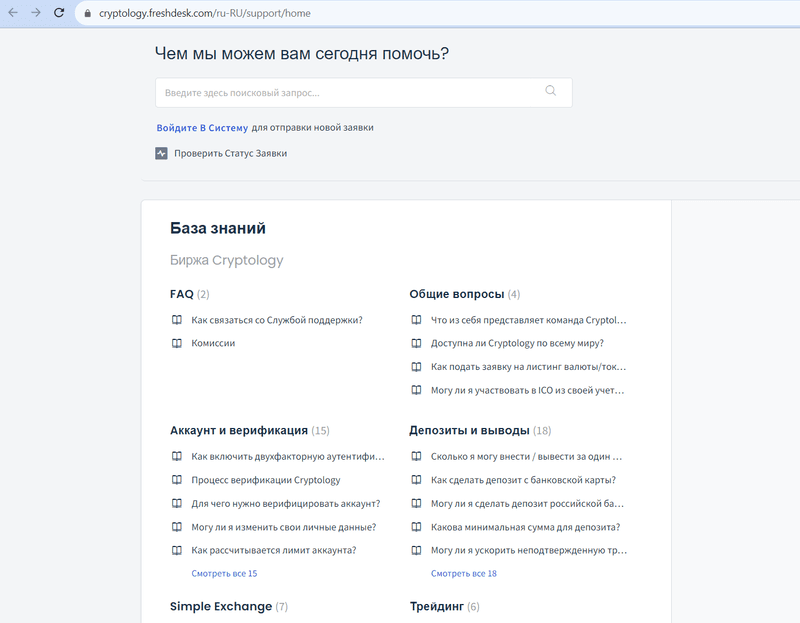Image resolution: width=800 pixels, height=623 pixels.
Task: Click book icon beside 'Как сделать депозит с банковской карты?'
Action: point(416,480)
